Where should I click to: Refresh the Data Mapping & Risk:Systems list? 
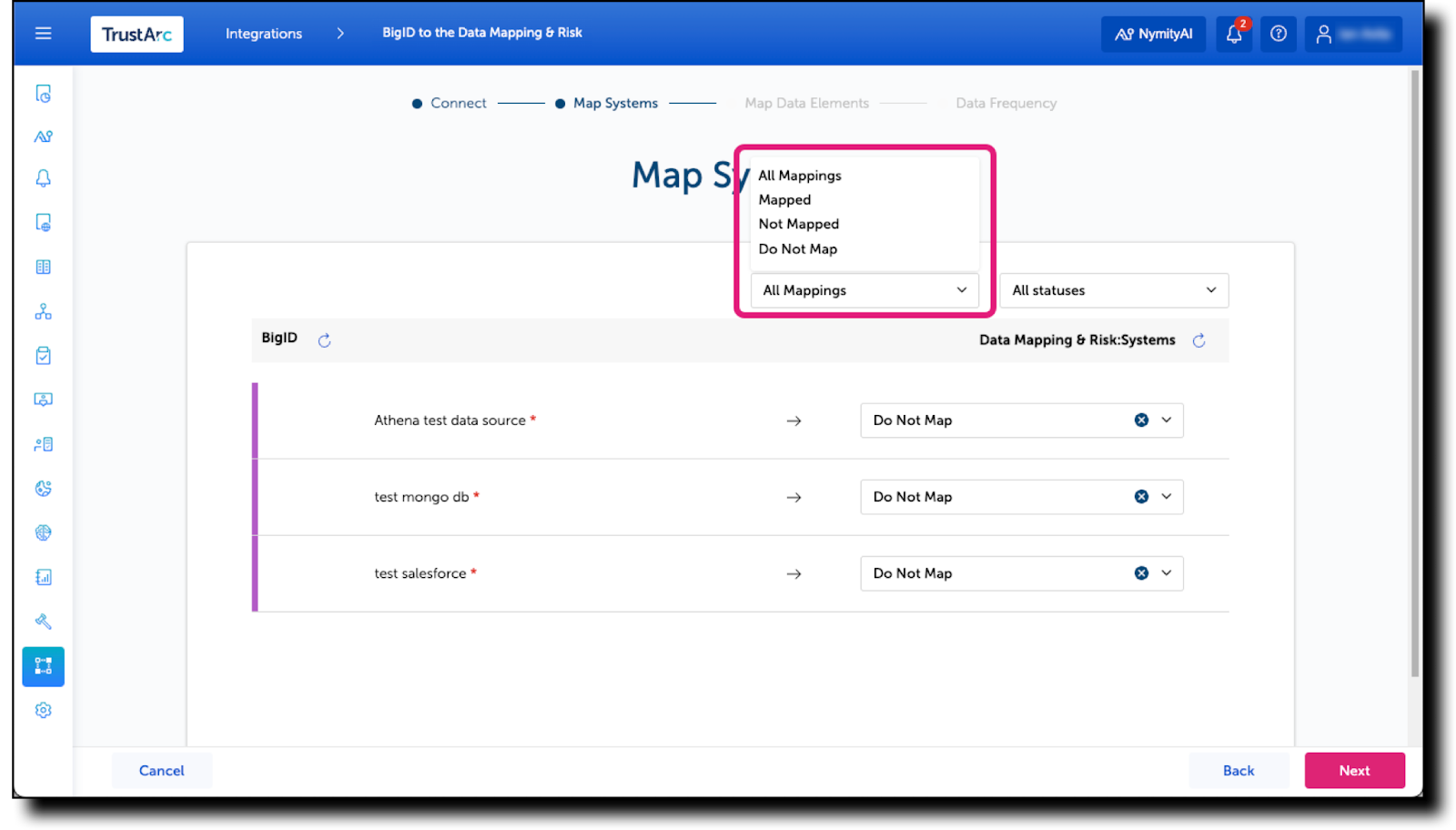click(x=1198, y=339)
